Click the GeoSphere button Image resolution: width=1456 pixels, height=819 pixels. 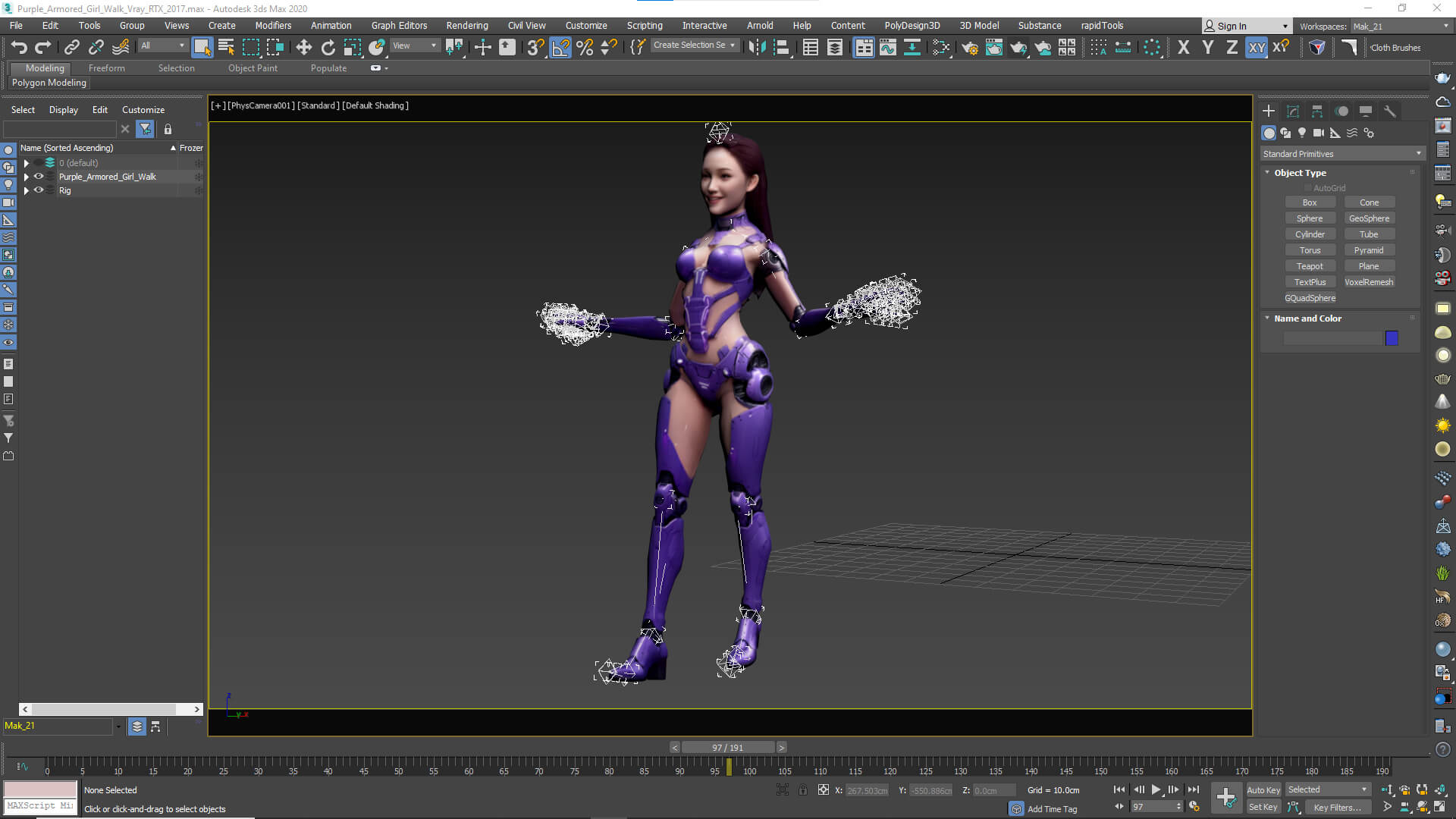pos(1369,218)
